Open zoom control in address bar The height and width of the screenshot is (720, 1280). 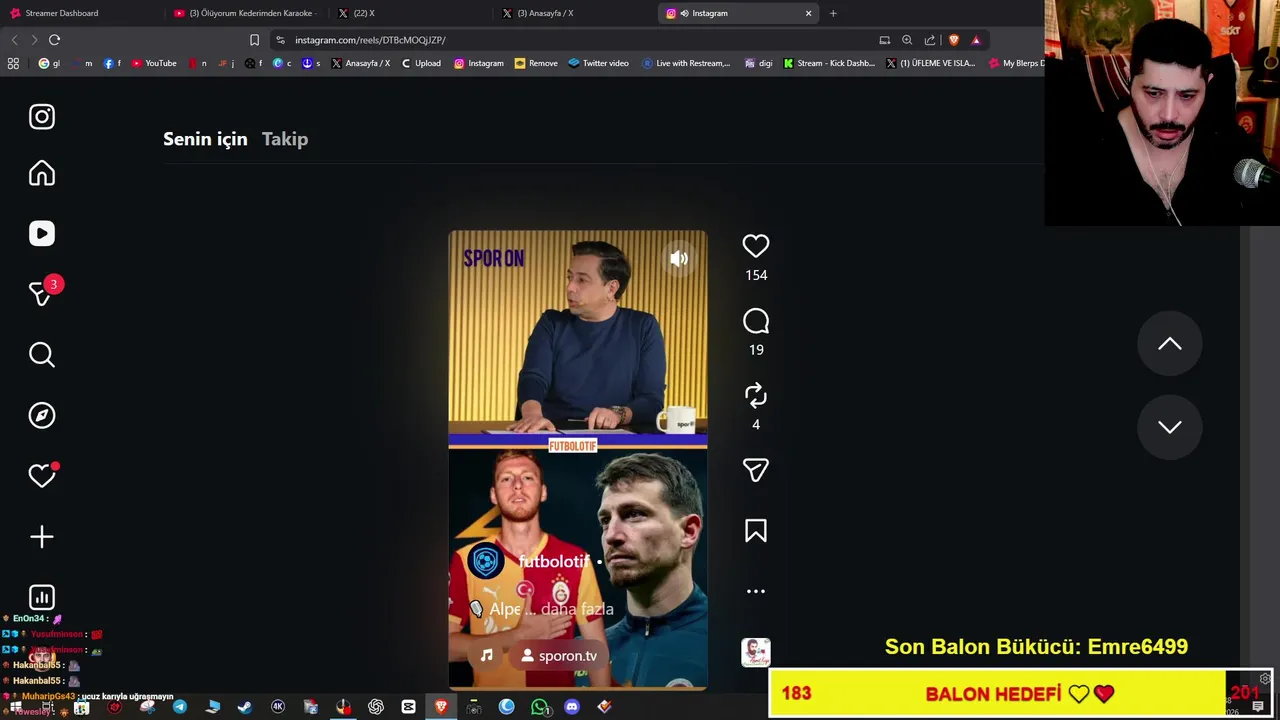tap(907, 40)
